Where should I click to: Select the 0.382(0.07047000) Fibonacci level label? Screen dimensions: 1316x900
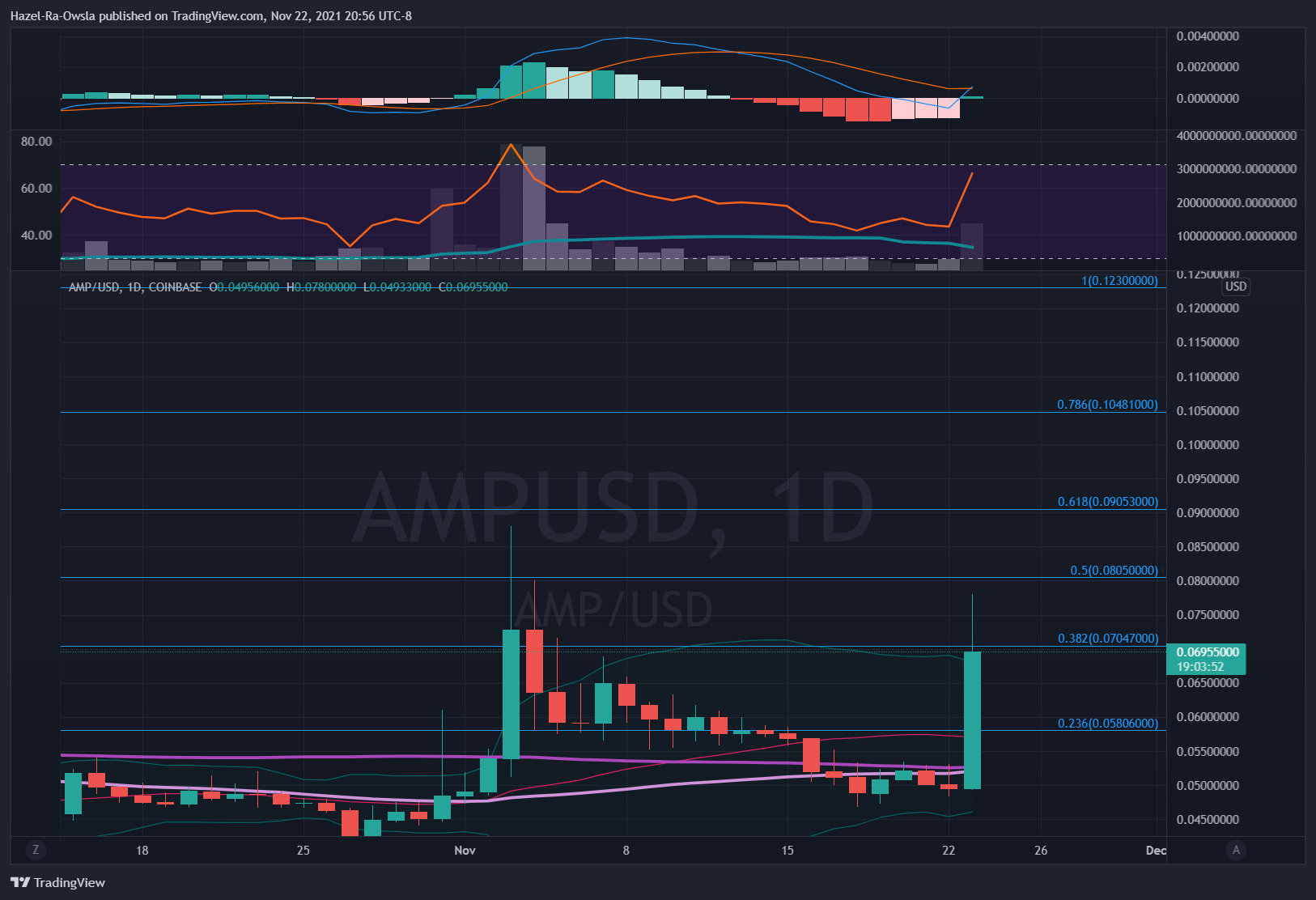click(1108, 639)
